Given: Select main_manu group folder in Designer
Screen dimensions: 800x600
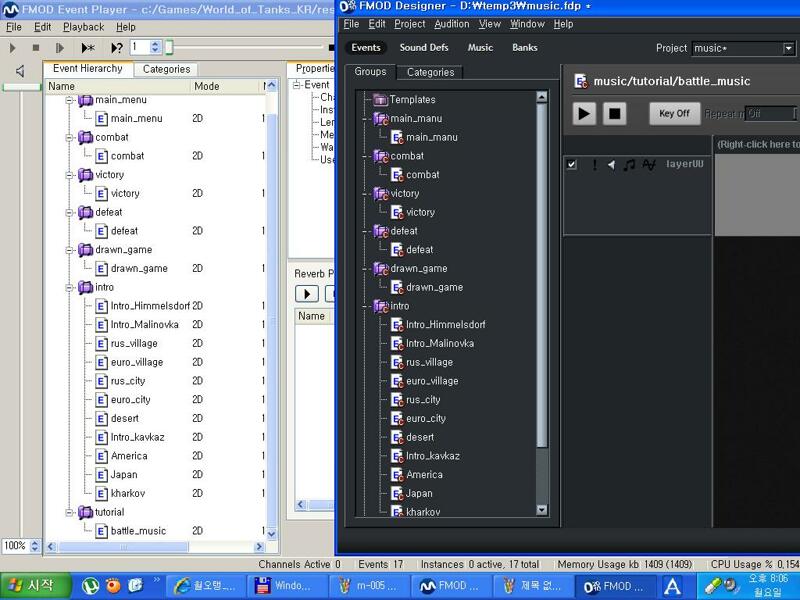Looking at the screenshot, I should point(381,118).
